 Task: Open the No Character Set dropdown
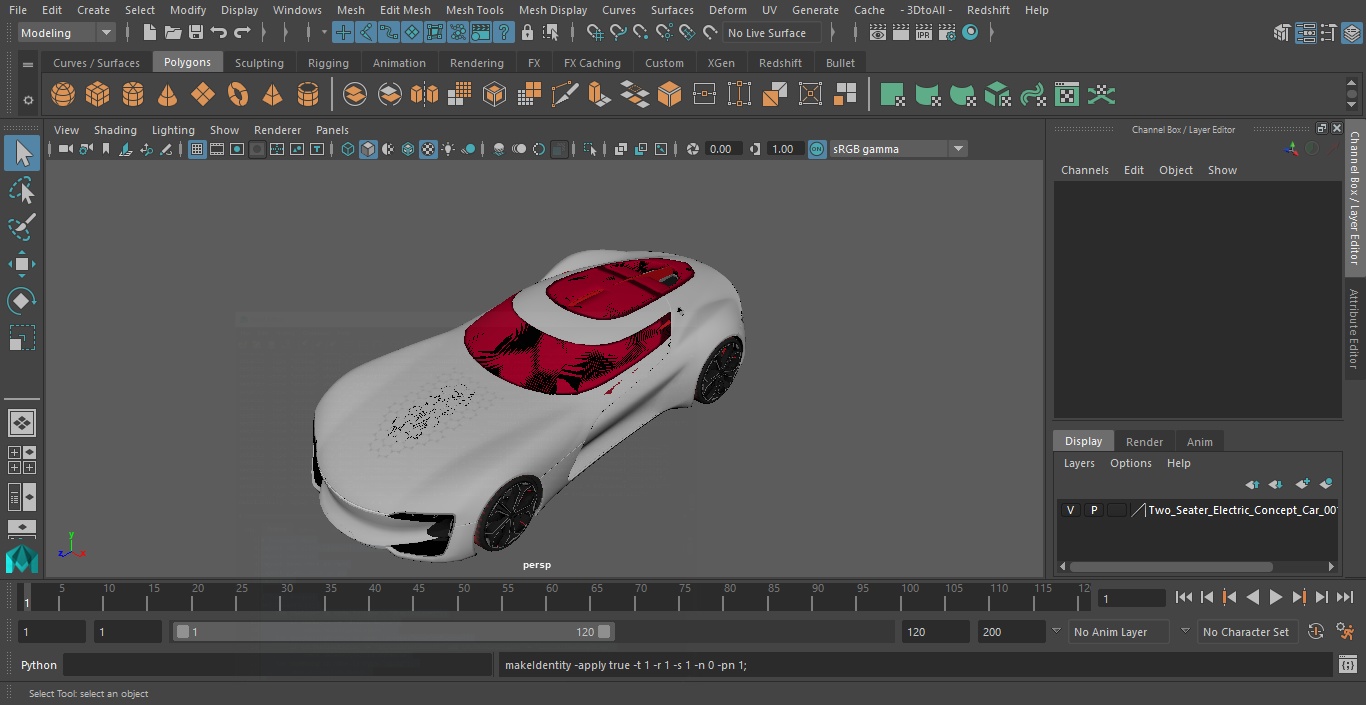pyautogui.click(x=1247, y=632)
